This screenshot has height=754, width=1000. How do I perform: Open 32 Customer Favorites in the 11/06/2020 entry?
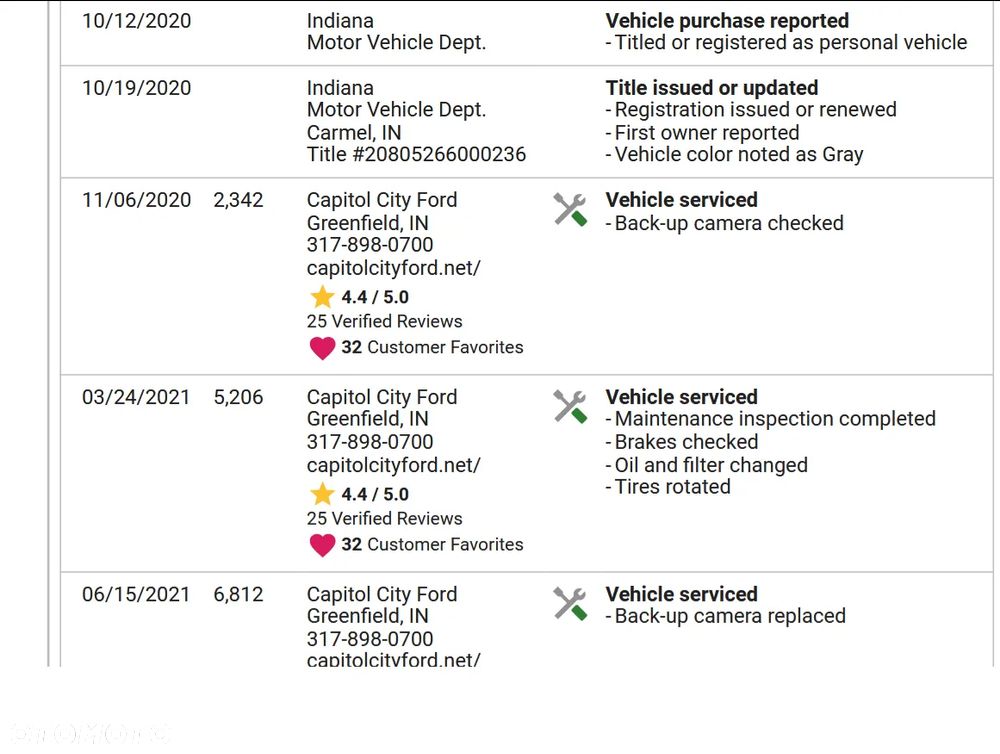(x=432, y=347)
